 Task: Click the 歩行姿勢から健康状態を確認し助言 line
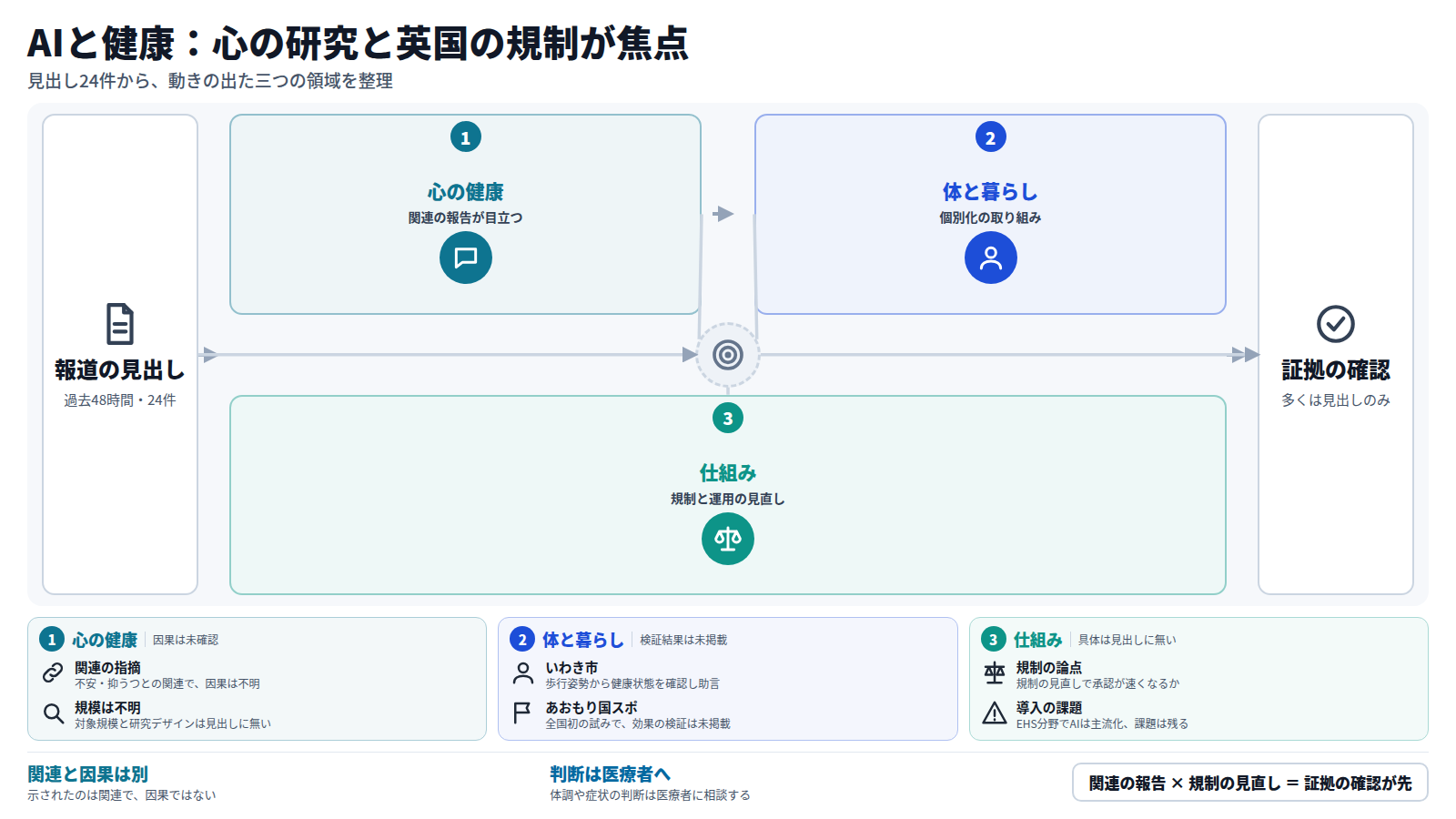point(632,683)
